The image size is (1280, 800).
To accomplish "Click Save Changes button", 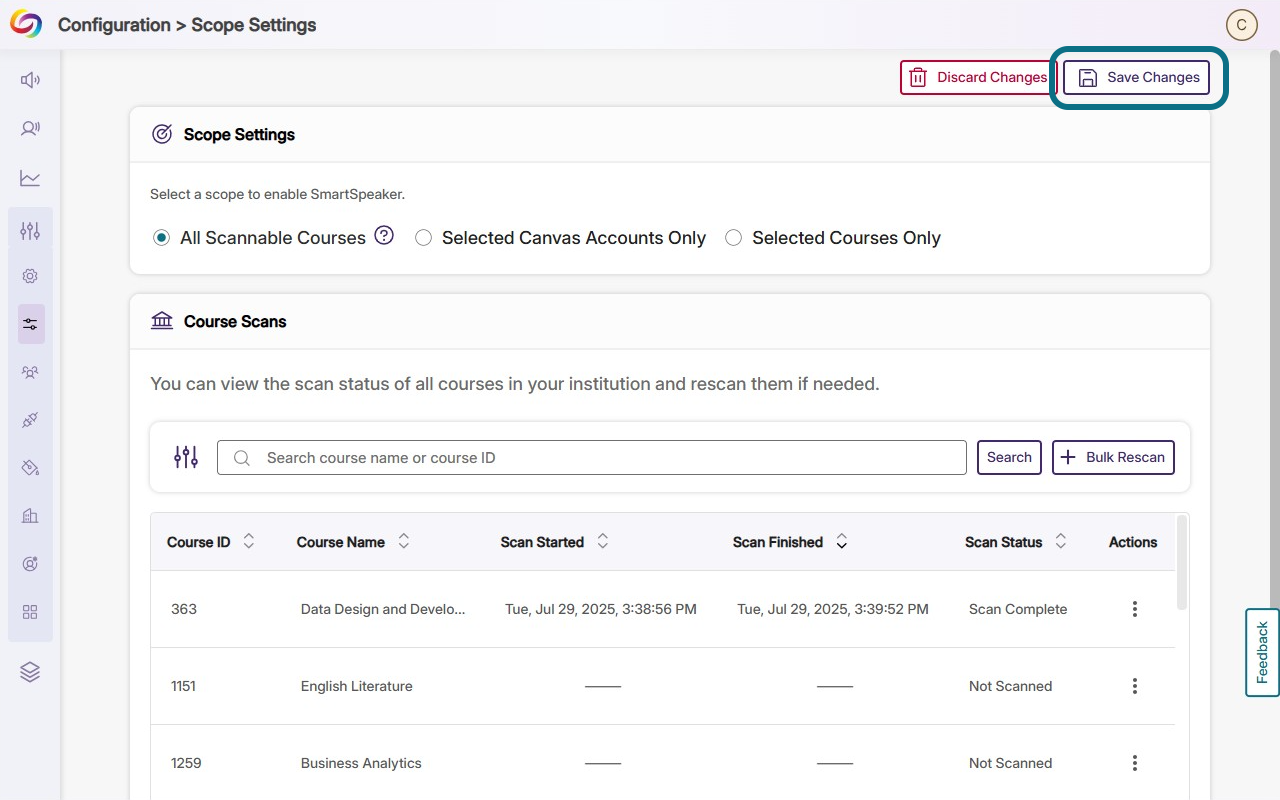I will 1136,77.
